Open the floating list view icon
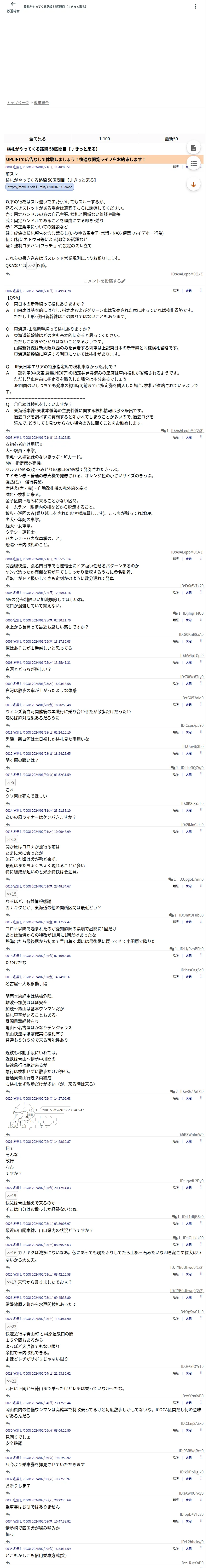 tap(193, 163)
